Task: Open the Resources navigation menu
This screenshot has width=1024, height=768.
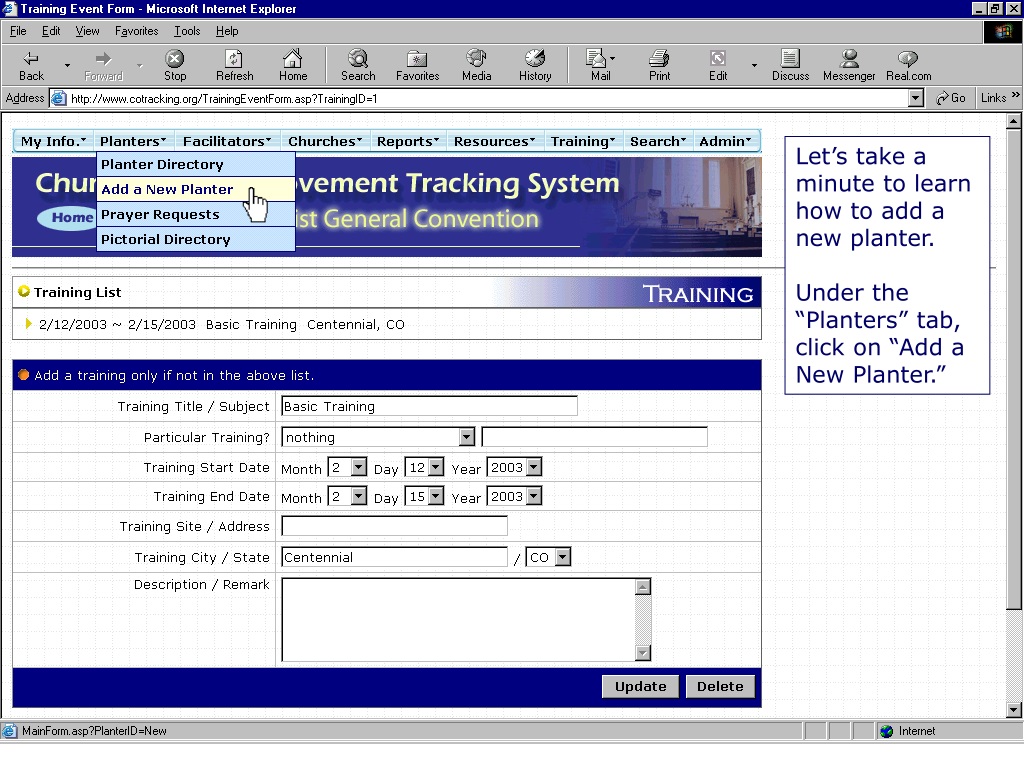Action: click(494, 141)
